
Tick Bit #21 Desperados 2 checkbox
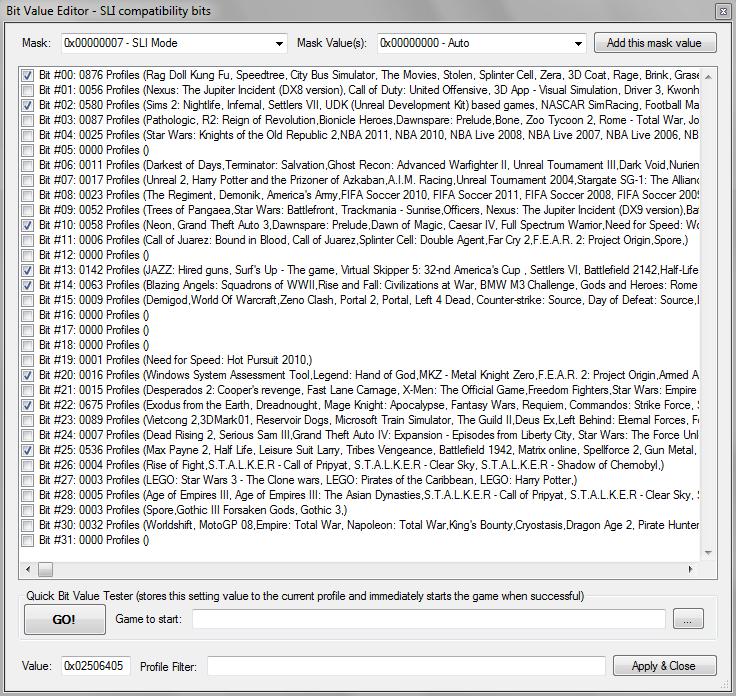click(28, 390)
